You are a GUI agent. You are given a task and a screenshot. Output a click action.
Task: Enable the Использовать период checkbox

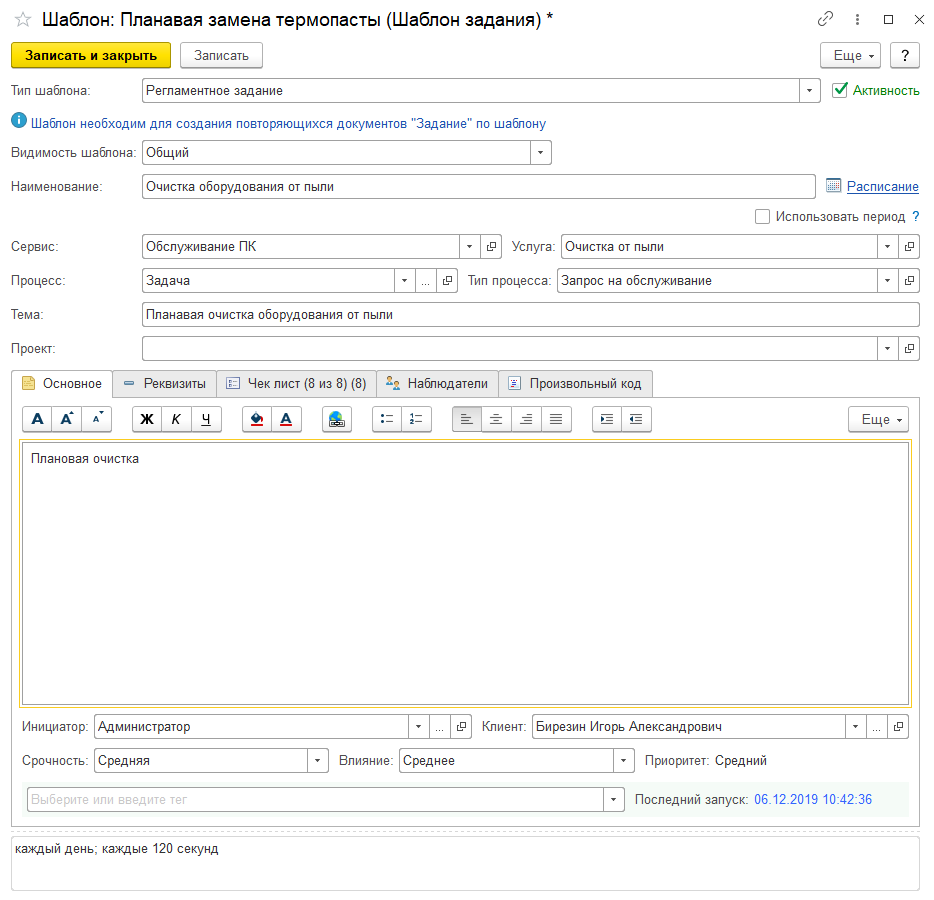[763, 216]
